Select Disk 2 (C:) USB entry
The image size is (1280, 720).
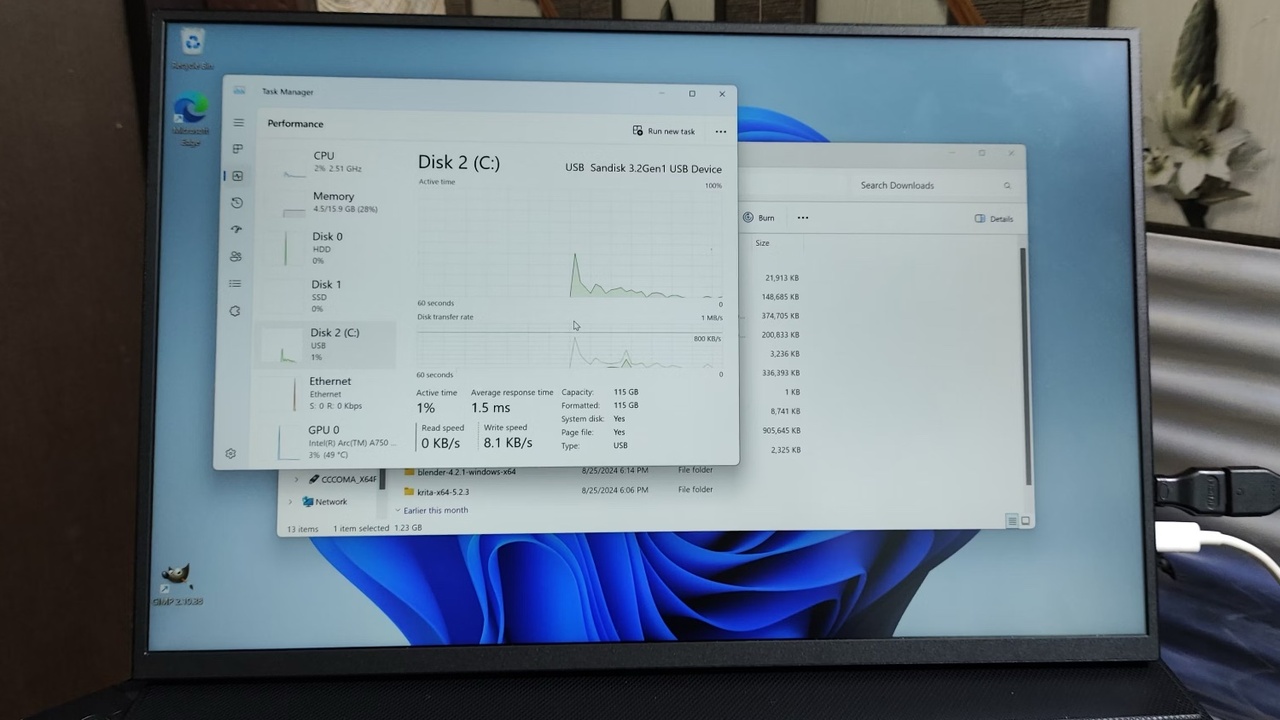(x=326, y=345)
